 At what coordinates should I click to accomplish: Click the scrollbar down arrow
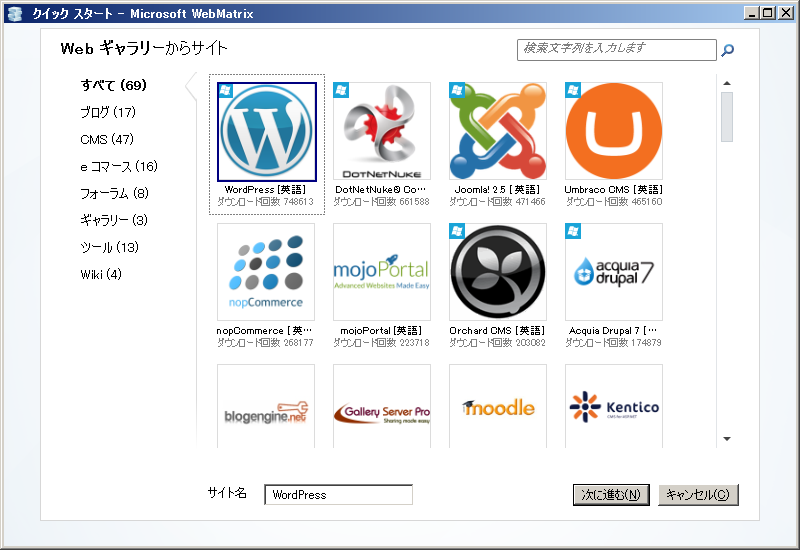pyautogui.click(x=727, y=439)
